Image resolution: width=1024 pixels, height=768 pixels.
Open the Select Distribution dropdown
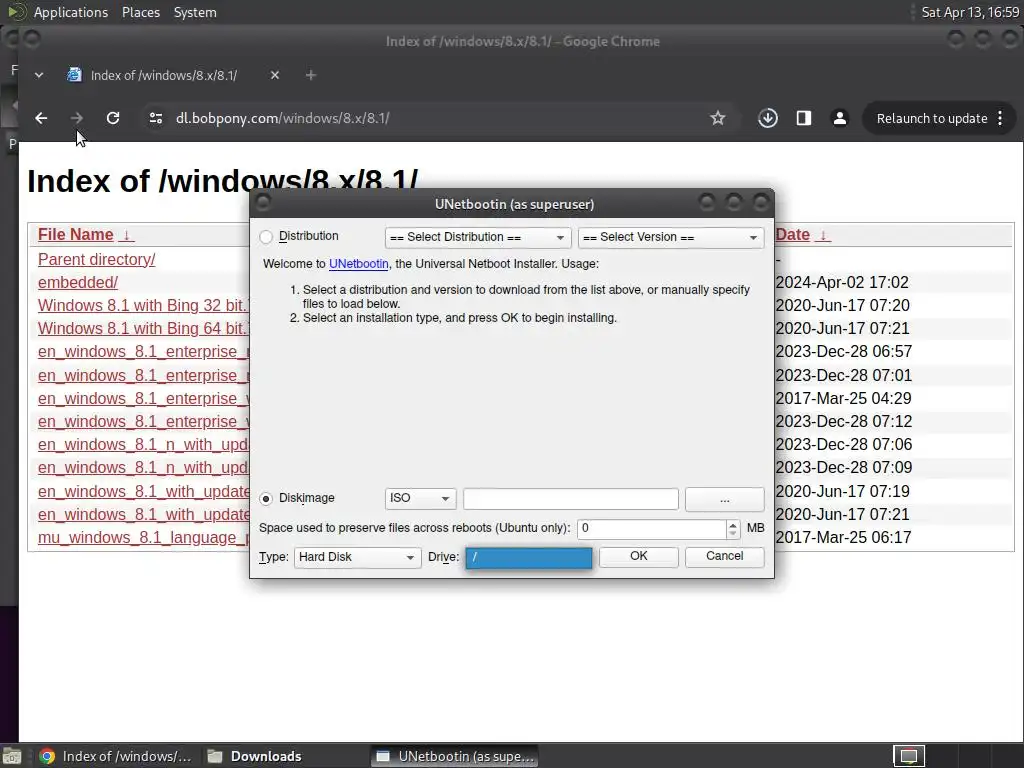pyautogui.click(x=478, y=237)
